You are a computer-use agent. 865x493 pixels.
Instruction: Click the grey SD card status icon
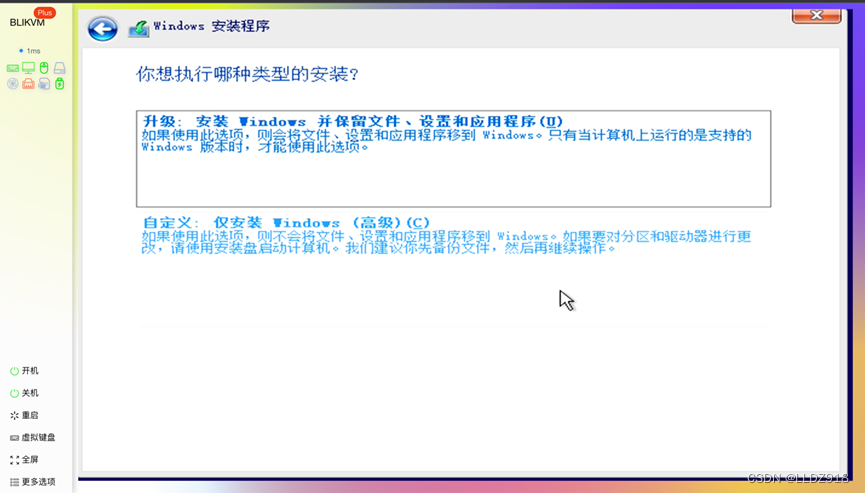click(x=44, y=84)
